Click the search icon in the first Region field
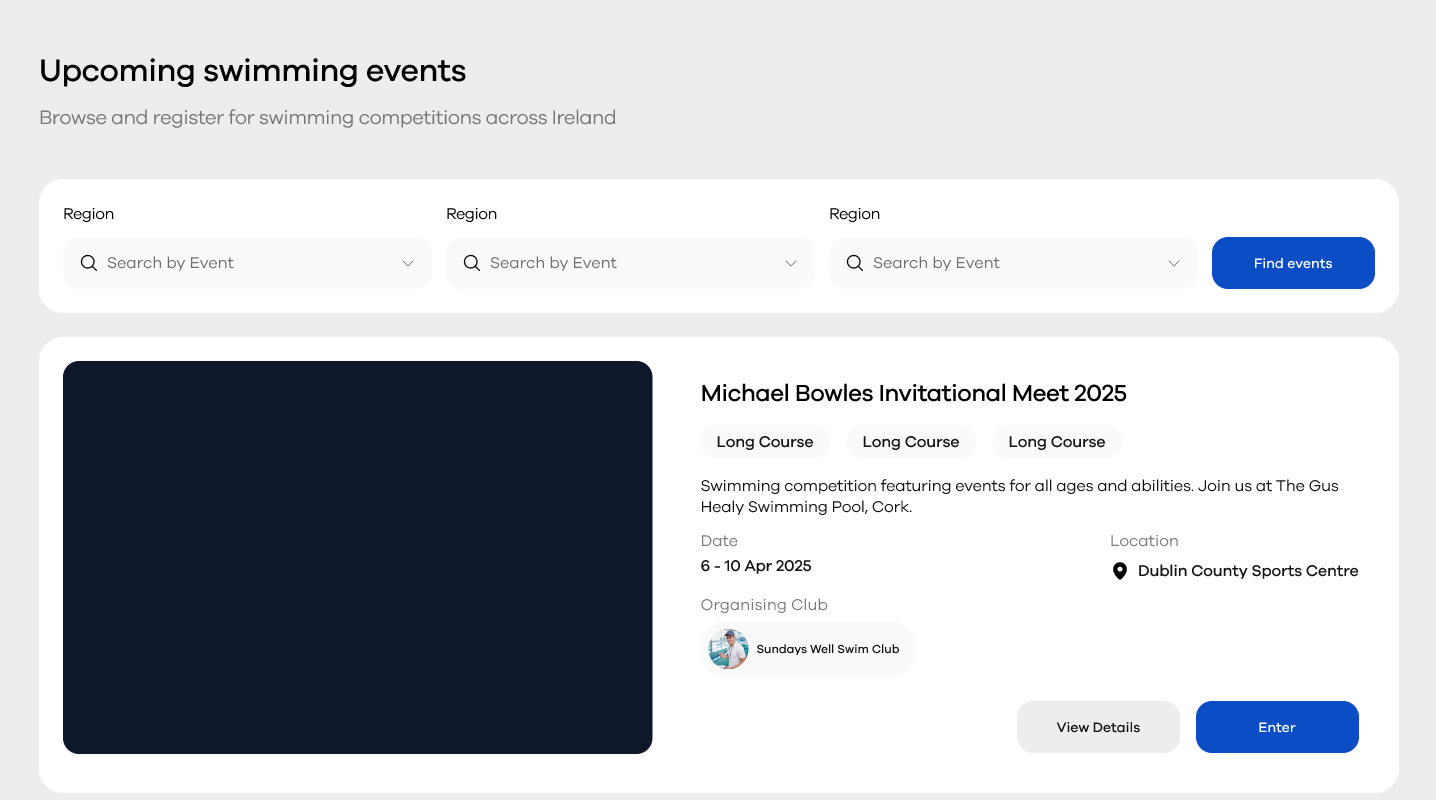This screenshot has width=1436, height=800. 89,263
